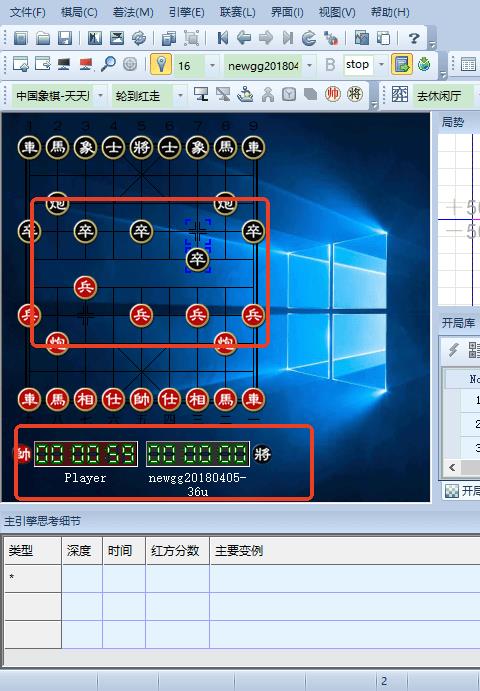Click the 主要变例 column header
The width and height of the screenshot is (480, 691).
tap(345, 551)
